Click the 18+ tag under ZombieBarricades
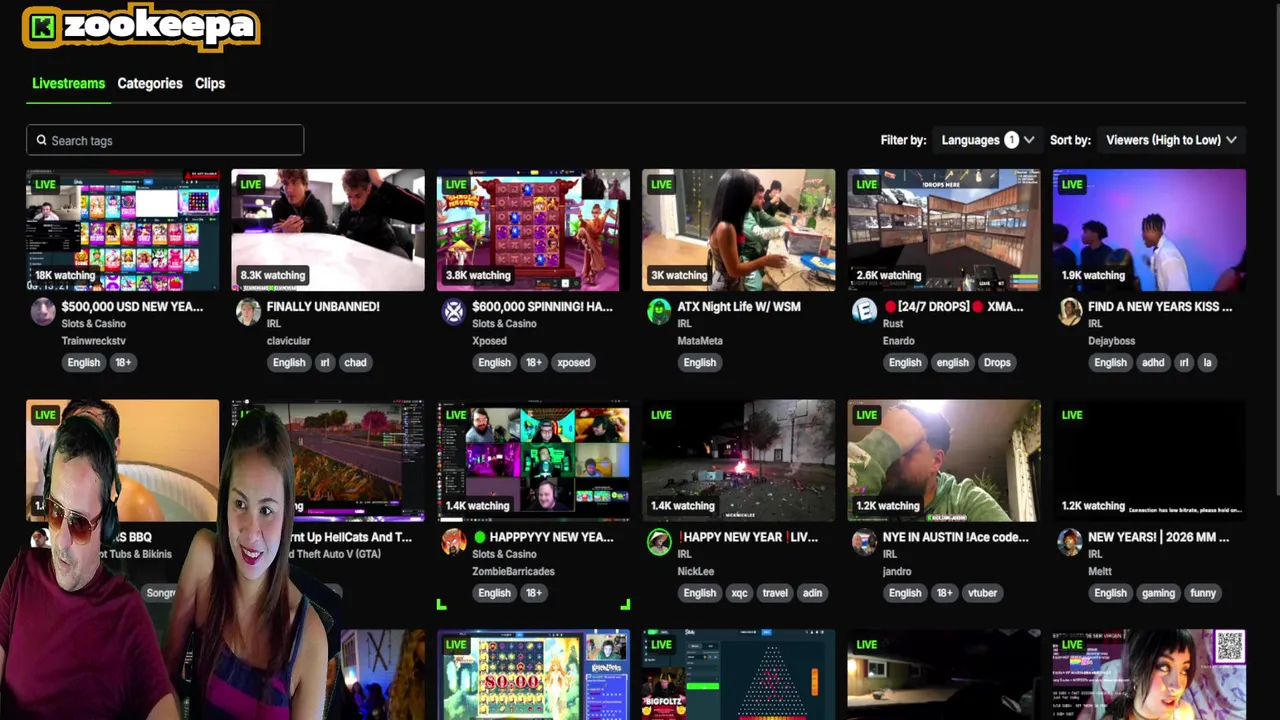1280x720 pixels. tap(534, 593)
